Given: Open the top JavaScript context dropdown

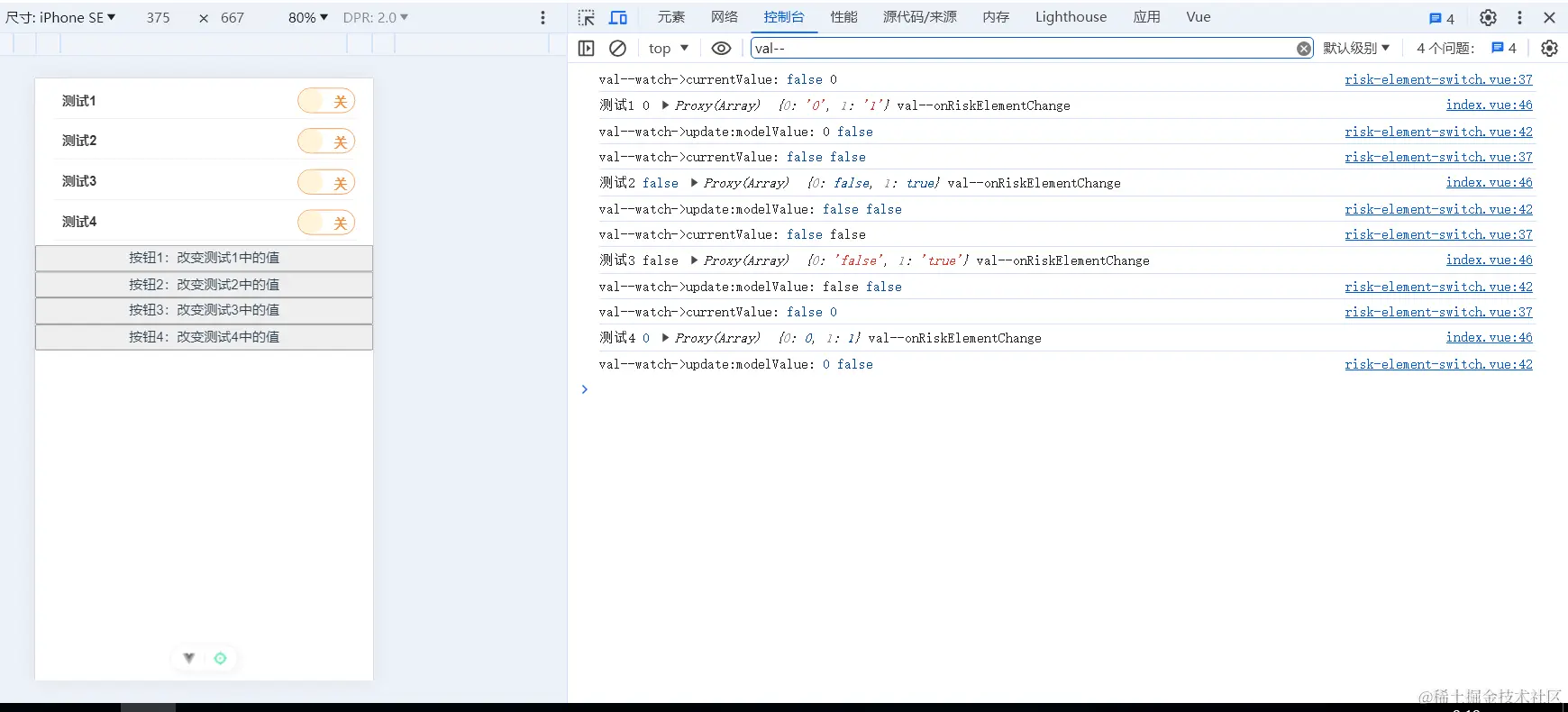Looking at the screenshot, I should pos(668,49).
